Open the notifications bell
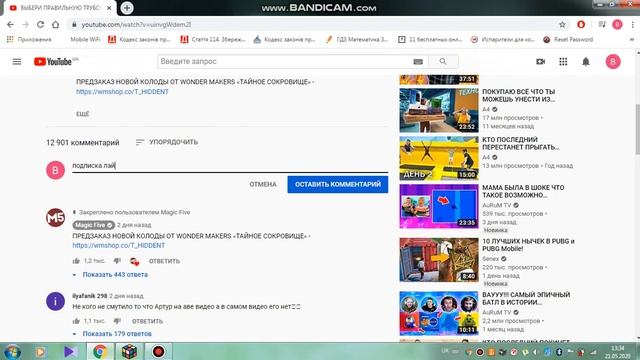 coord(586,62)
